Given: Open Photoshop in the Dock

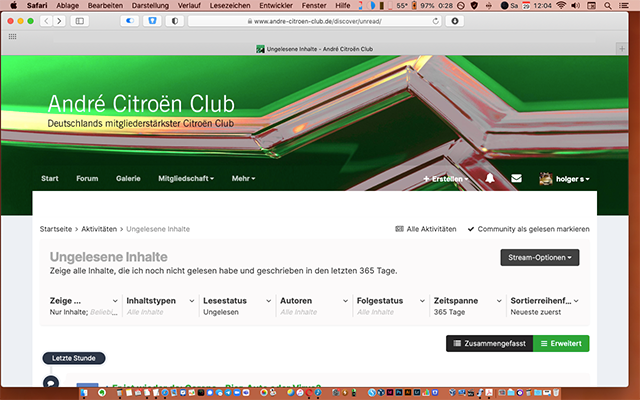Looking at the screenshot, I should (399, 393).
